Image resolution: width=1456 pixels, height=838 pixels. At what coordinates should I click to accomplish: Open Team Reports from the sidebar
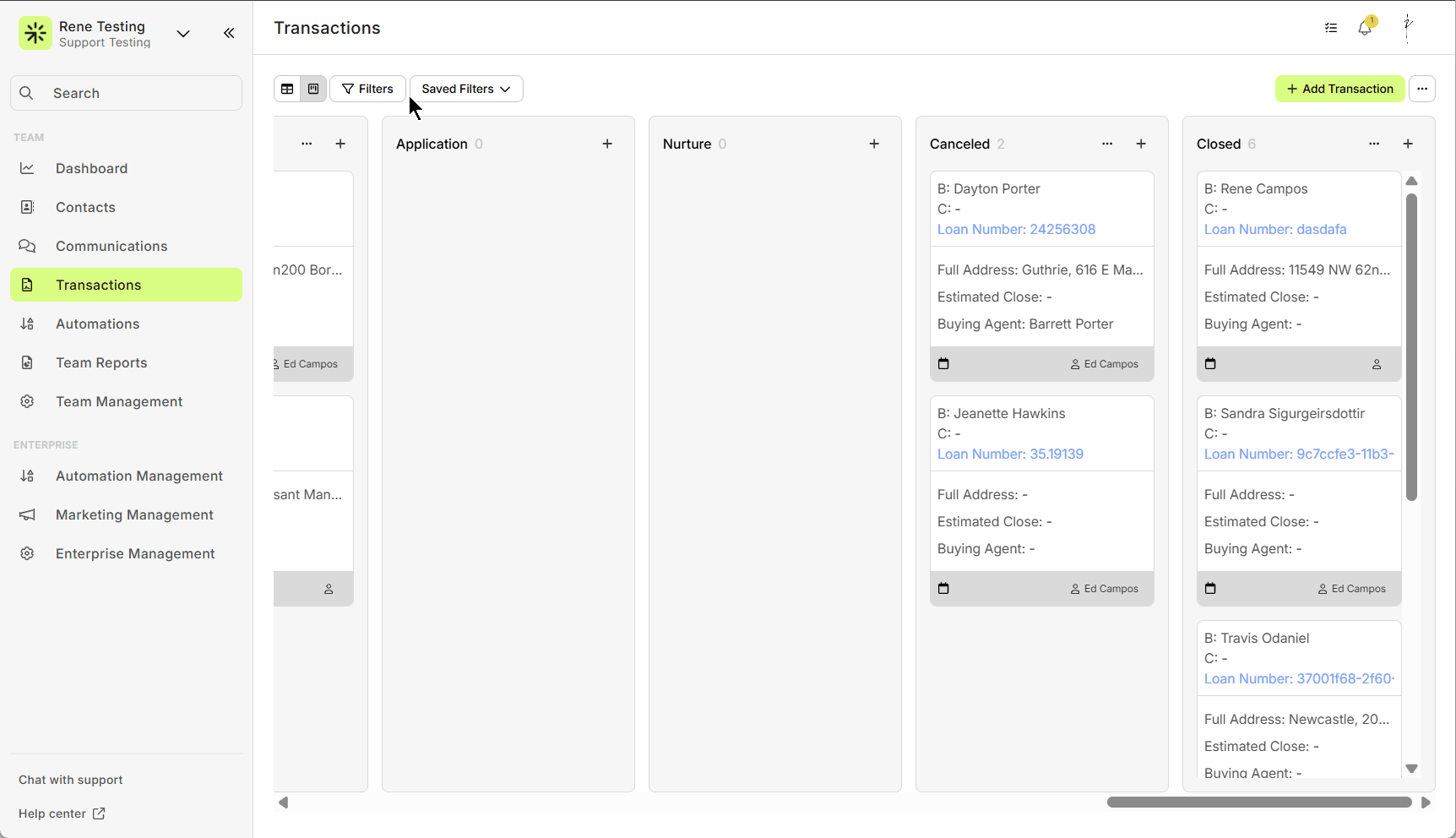101,362
